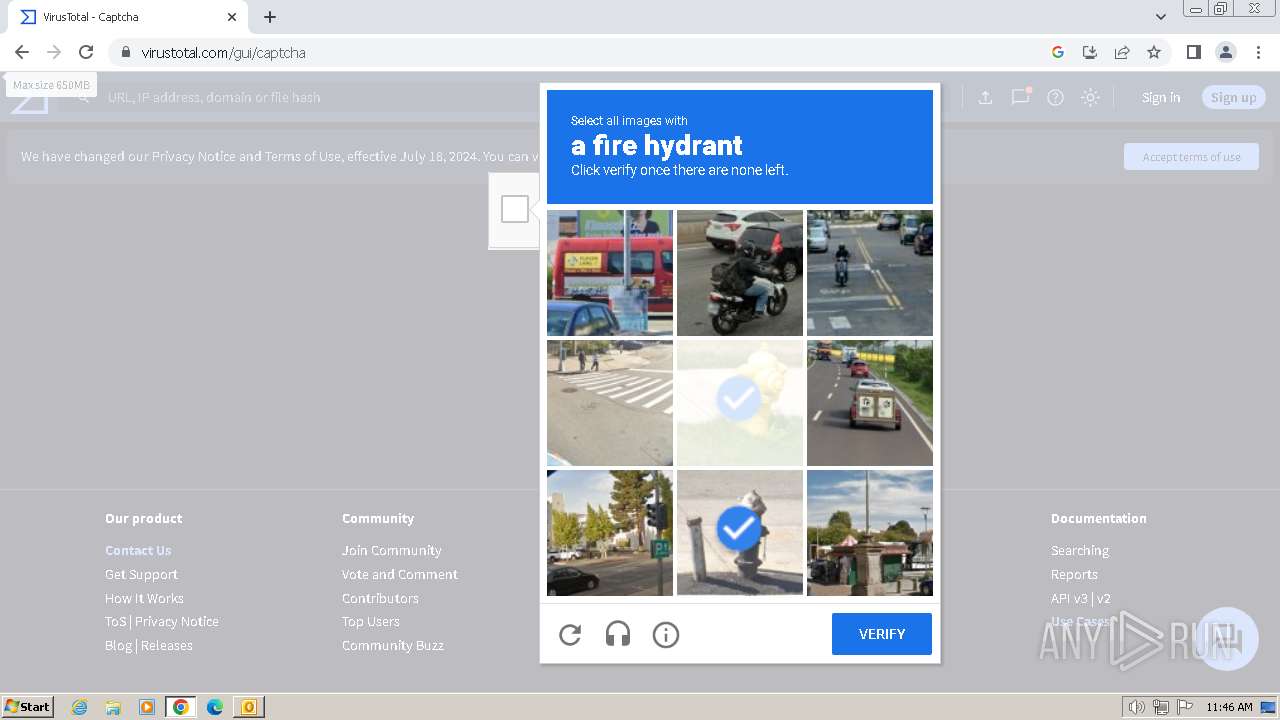Image resolution: width=1280 pixels, height=720 pixels.
Task: Switch to Chrome in the taskbar
Action: click(181, 707)
